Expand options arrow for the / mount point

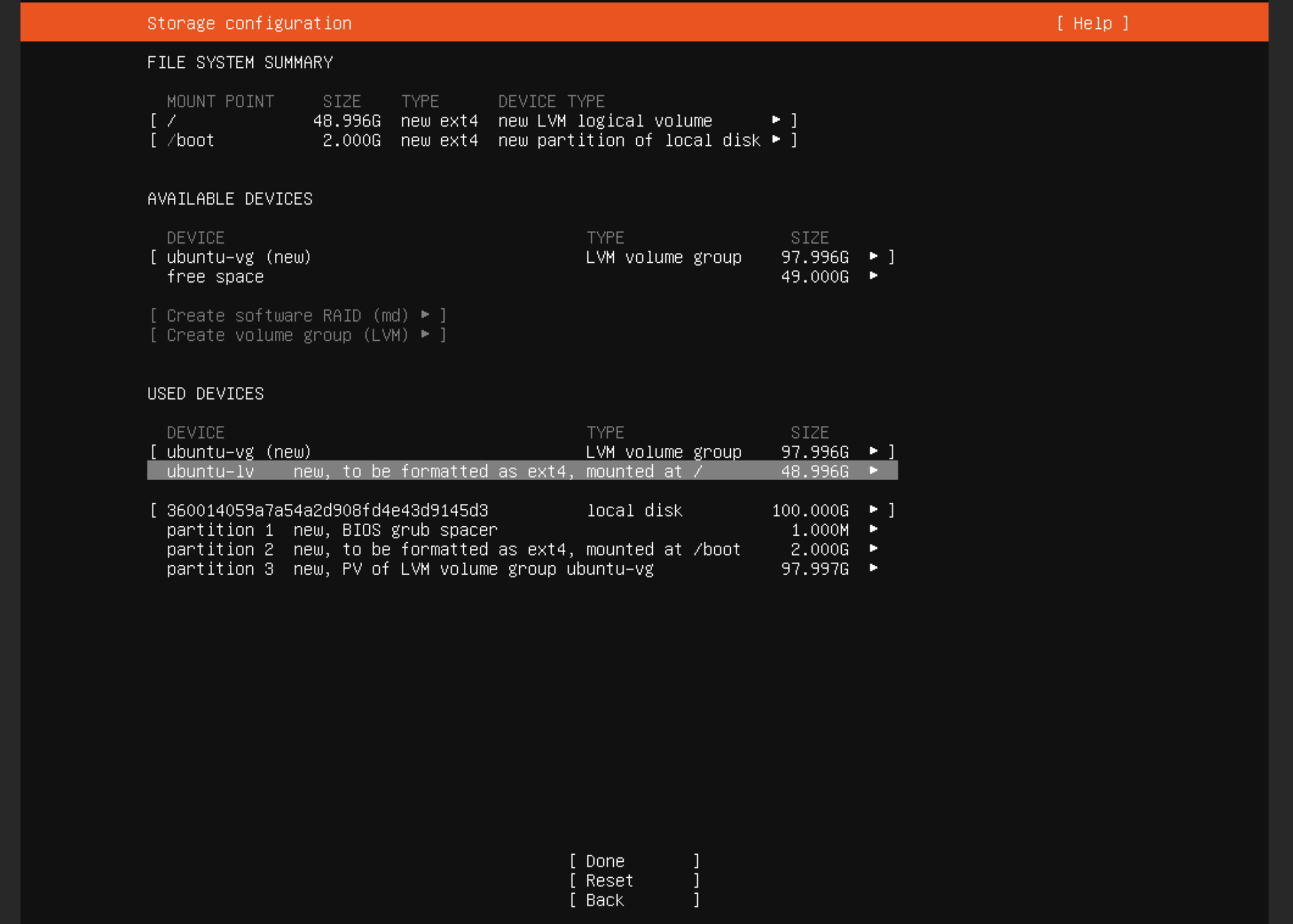777,120
